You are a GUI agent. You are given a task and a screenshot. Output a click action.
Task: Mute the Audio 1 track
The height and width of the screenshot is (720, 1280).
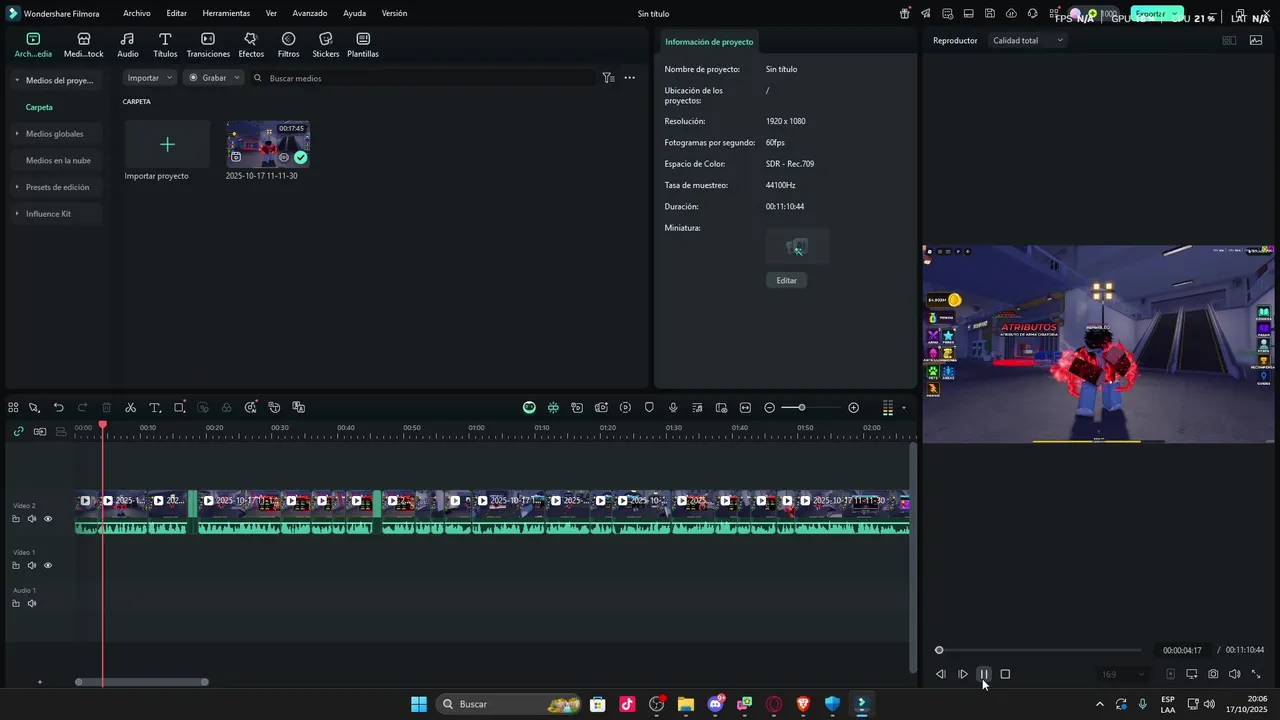(31, 603)
